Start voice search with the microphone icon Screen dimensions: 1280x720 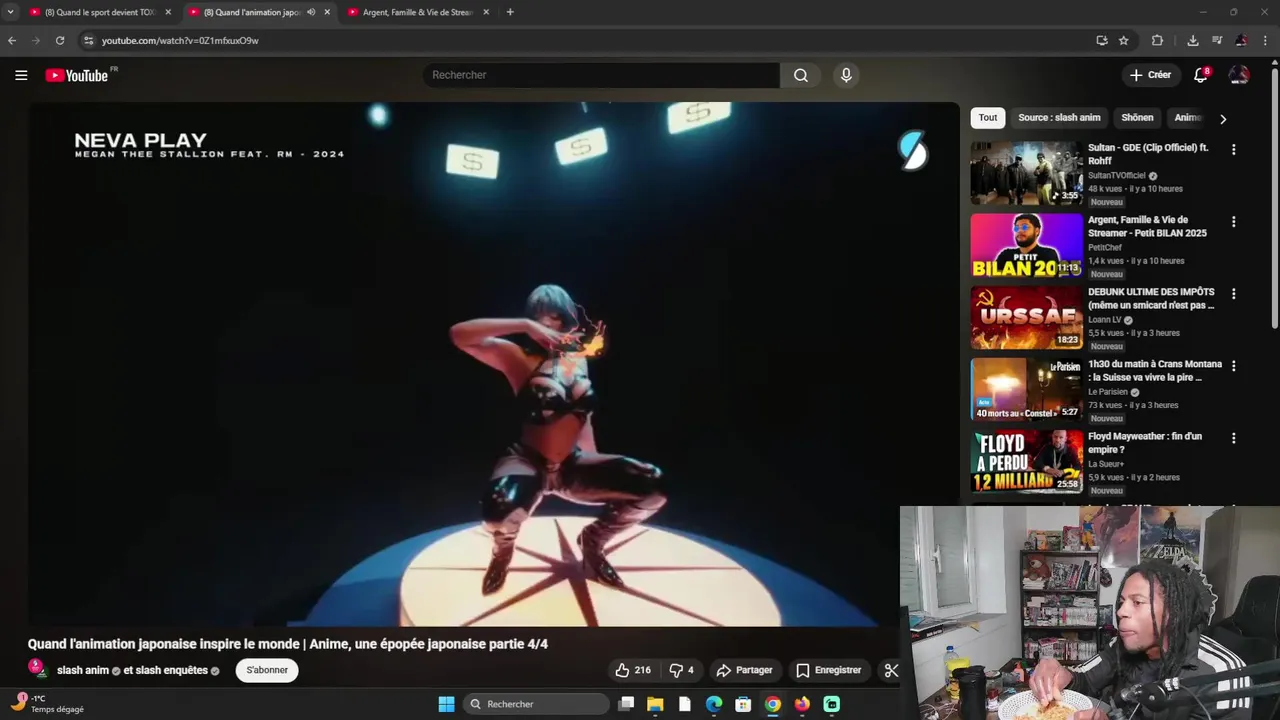click(x=846, y=75)
